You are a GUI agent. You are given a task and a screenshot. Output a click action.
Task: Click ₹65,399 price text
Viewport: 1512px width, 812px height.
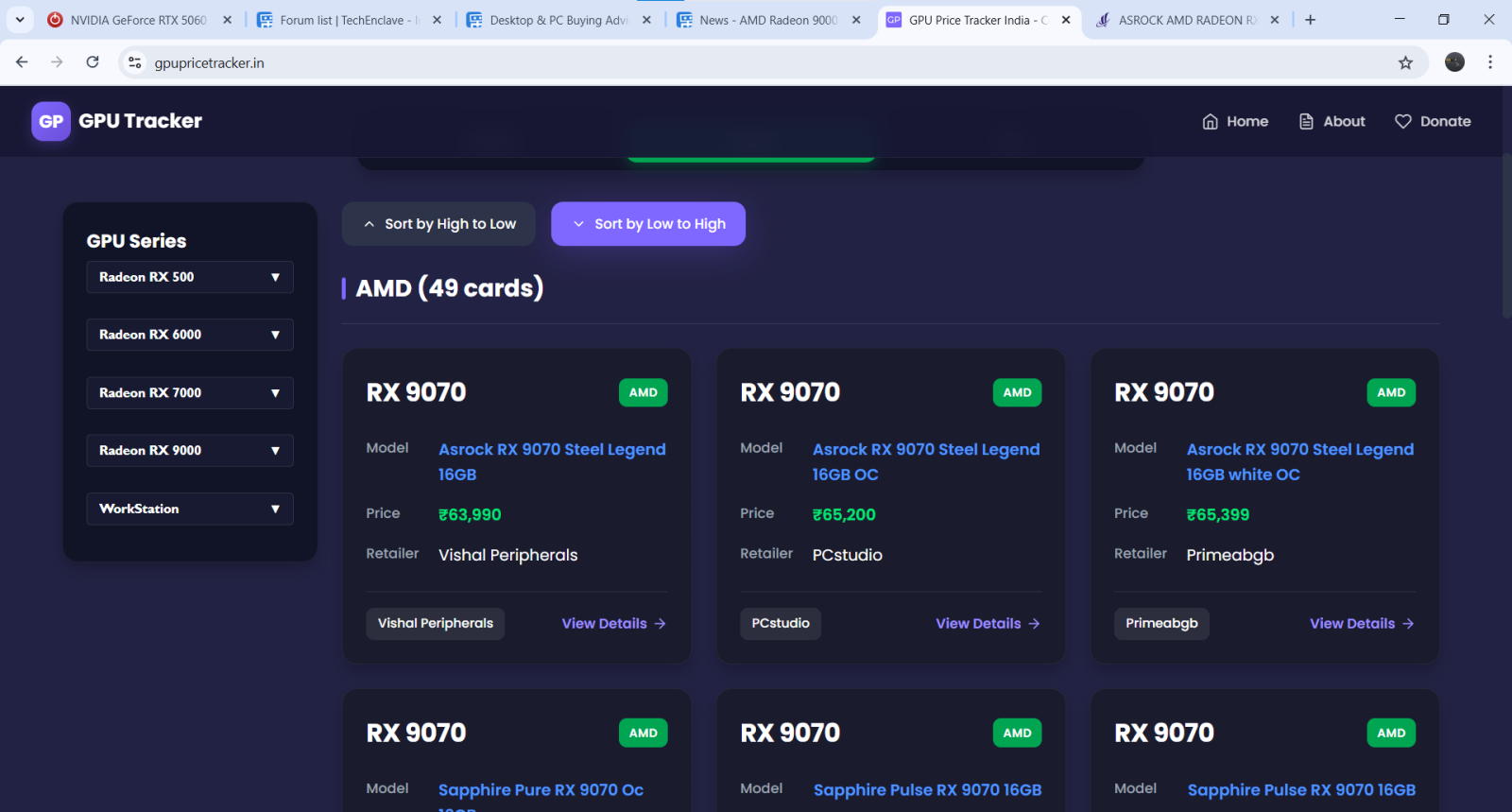[x=1218, y=514]
